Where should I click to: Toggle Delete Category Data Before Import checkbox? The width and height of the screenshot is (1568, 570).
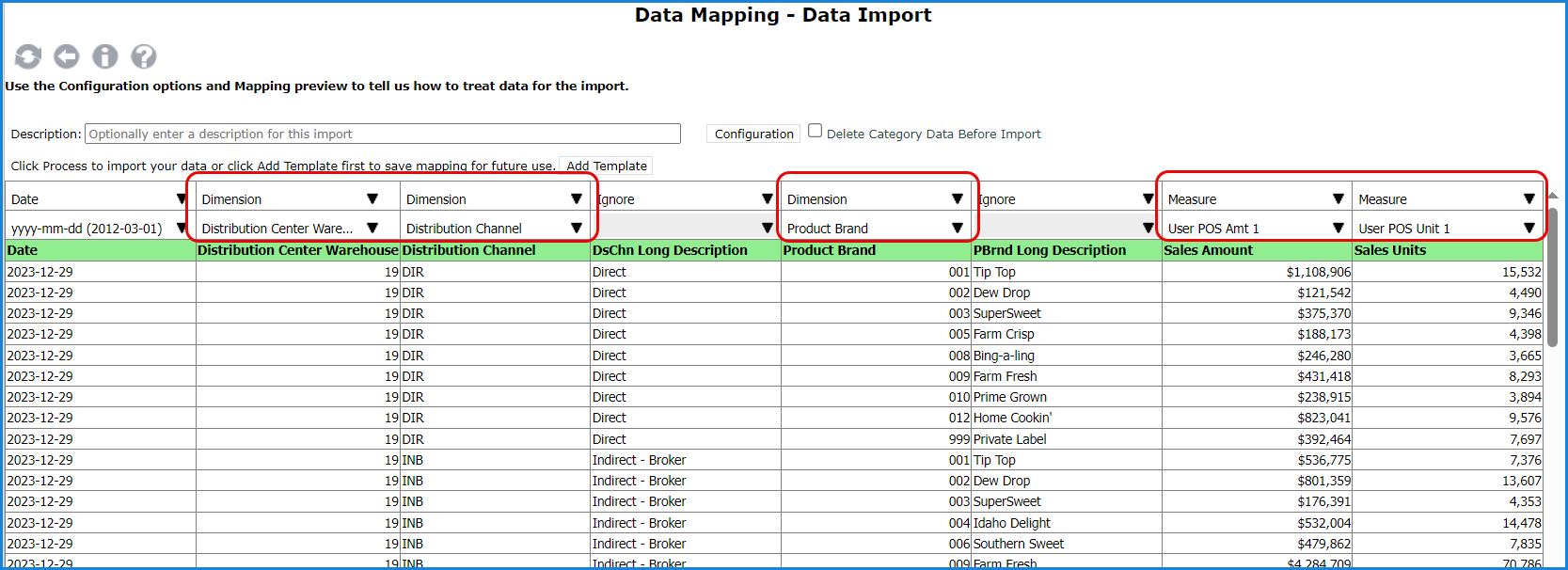point(816,131)
